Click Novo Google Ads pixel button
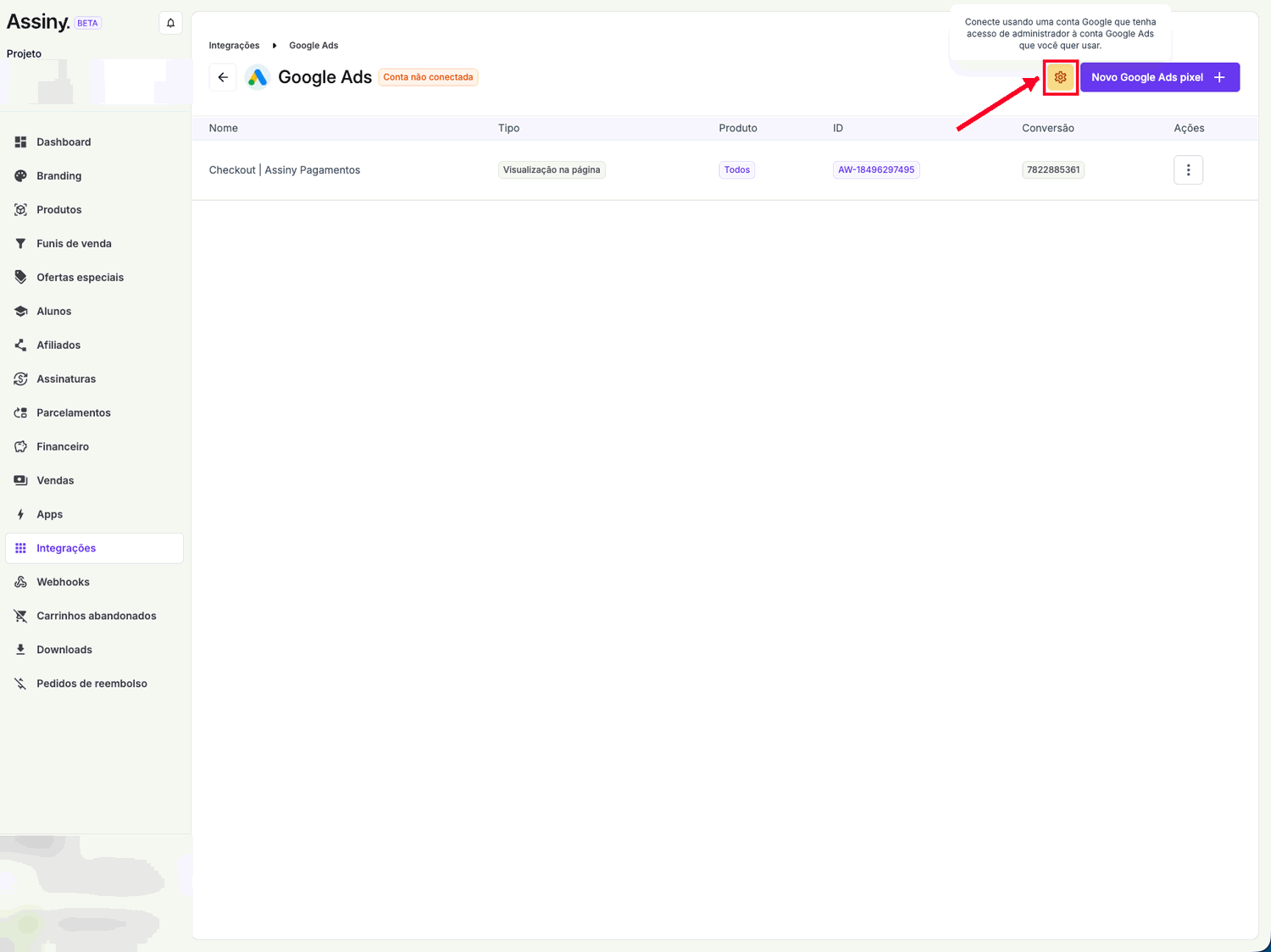This screenshot has height=952, width=1271. (x=1159, y=77)
